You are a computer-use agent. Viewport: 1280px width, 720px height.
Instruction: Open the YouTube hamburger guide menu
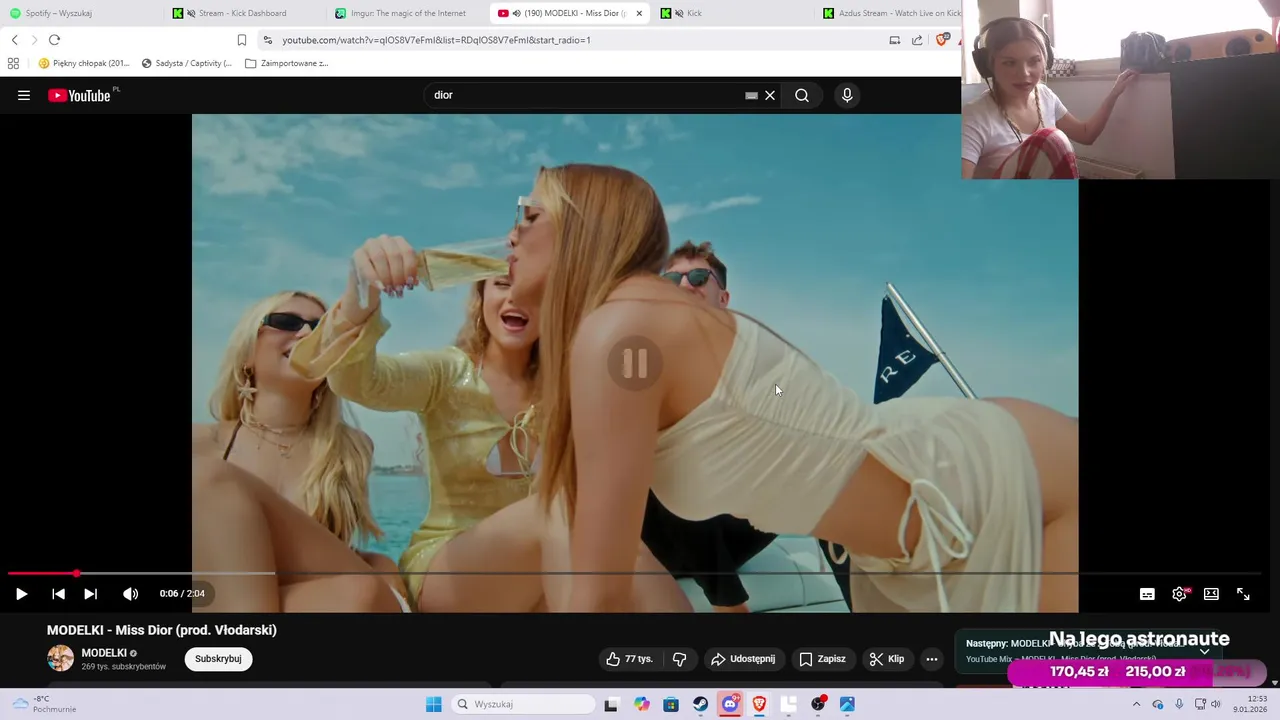(24, 95)
